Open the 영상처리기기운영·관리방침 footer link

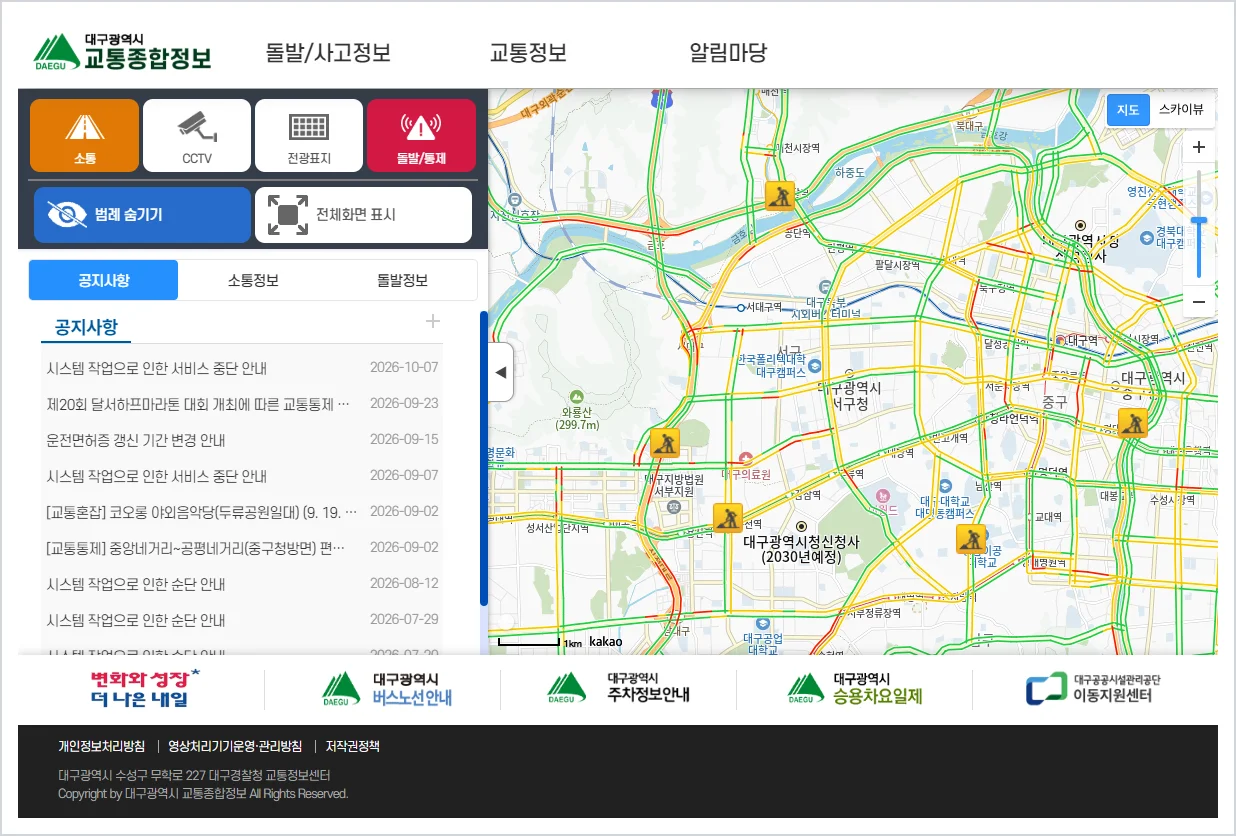click(234, 746)
